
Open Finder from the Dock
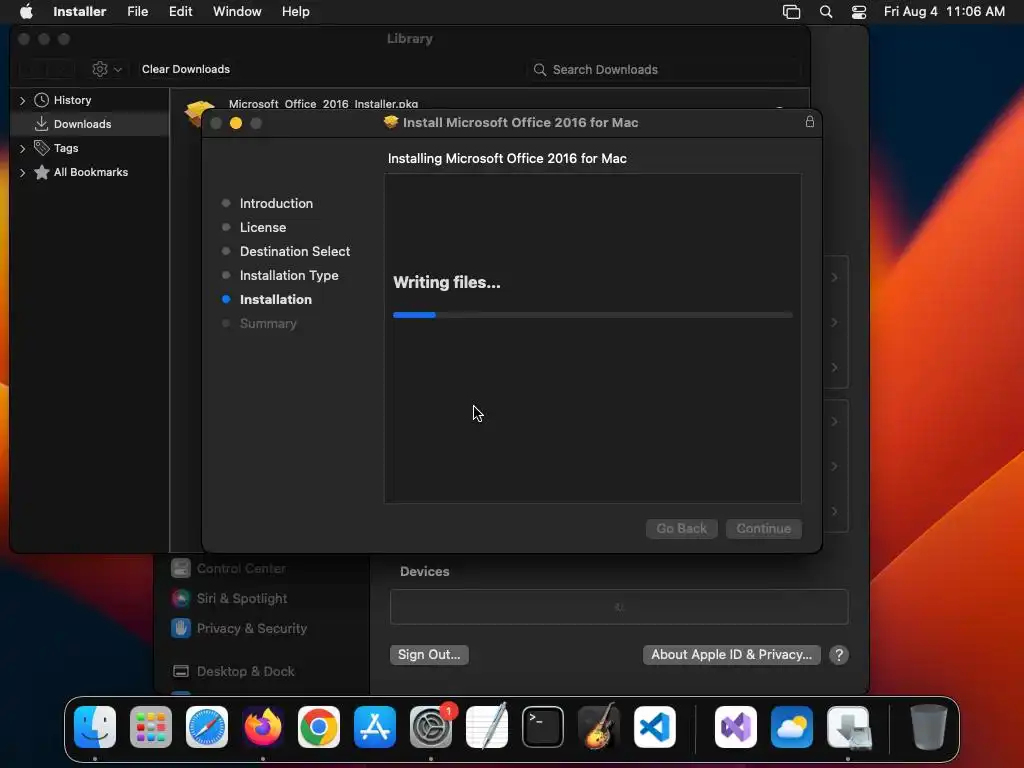click(x=95, y=726)
